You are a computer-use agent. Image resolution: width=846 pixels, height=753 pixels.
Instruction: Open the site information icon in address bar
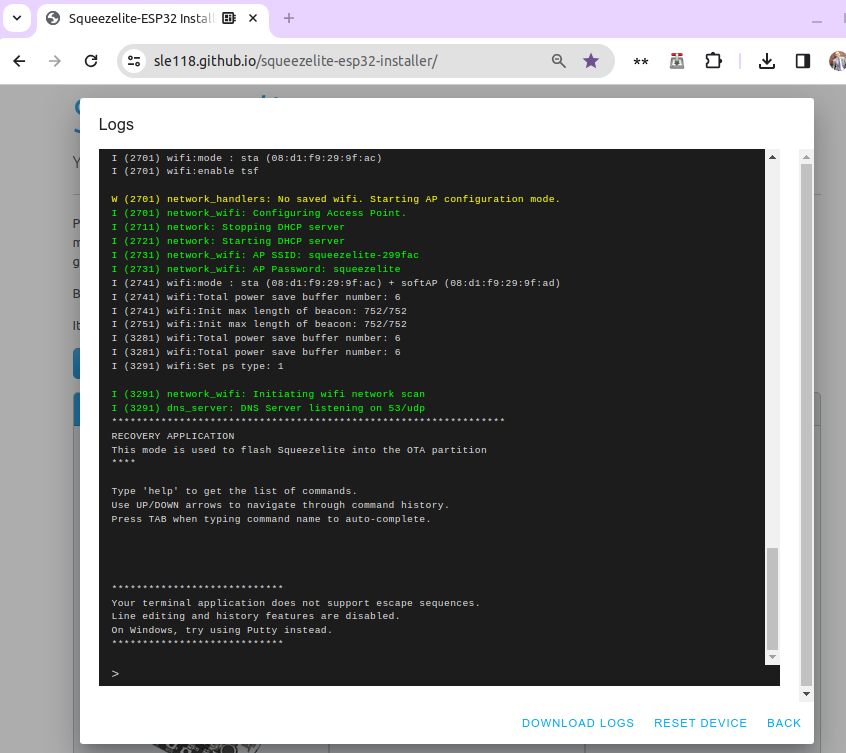pyautogui.click(x=134, y=61)
